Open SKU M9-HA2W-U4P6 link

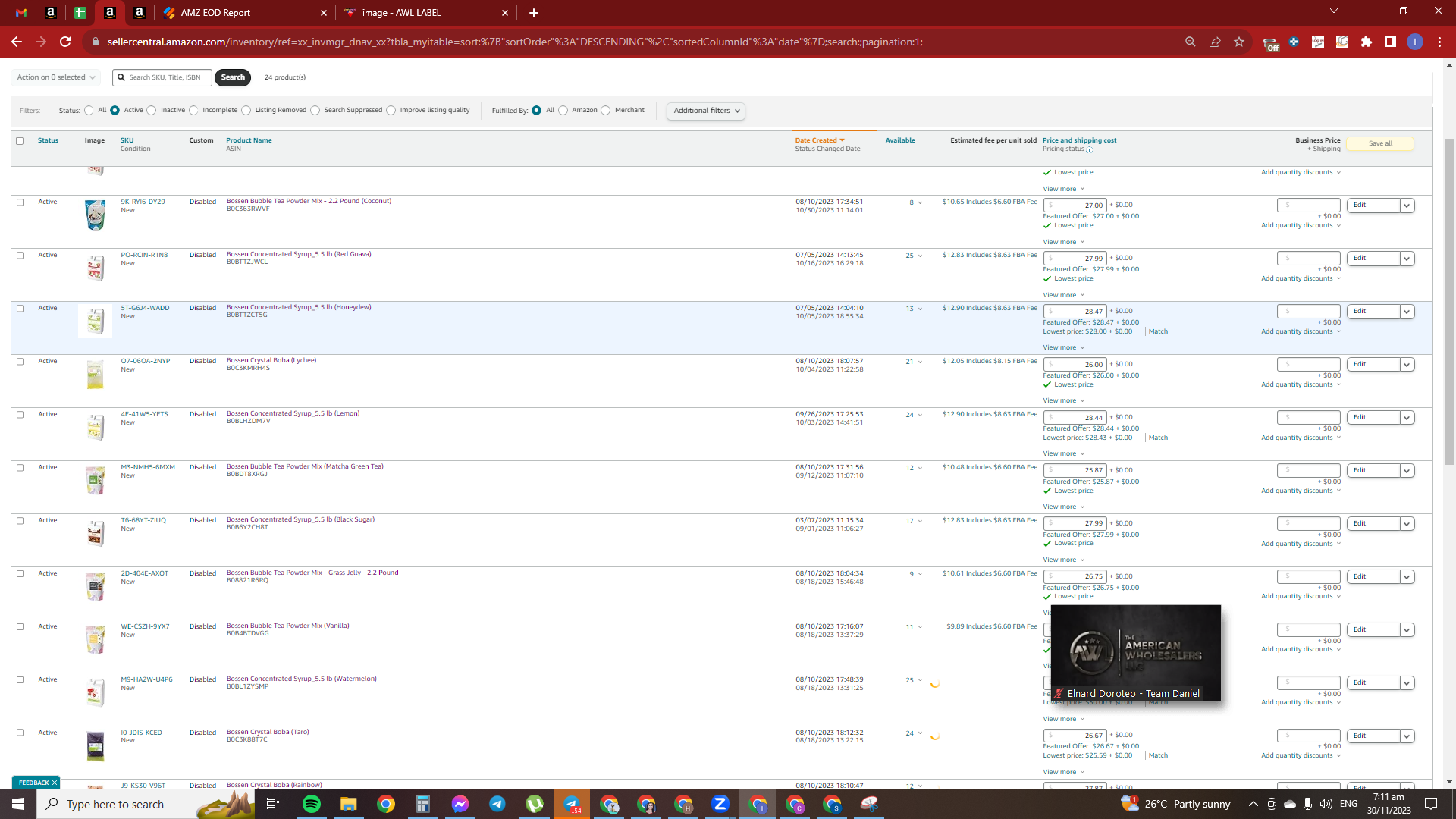146,679
